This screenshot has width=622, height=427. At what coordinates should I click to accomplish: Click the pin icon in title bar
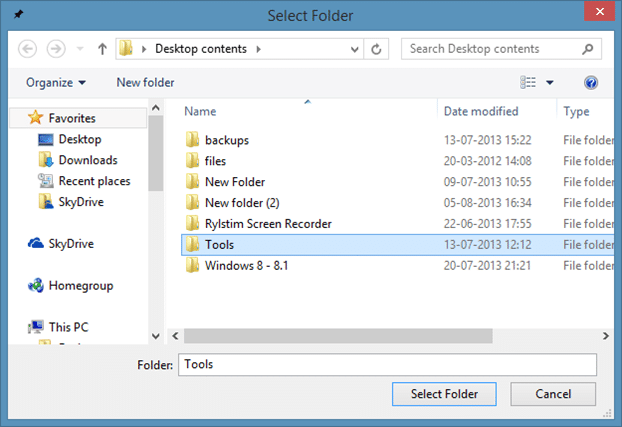pos(18,15)
